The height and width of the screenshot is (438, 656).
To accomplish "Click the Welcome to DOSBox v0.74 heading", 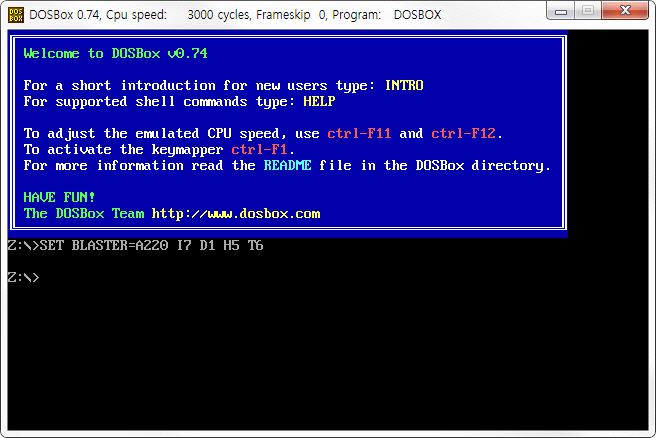I will (115, 54).
